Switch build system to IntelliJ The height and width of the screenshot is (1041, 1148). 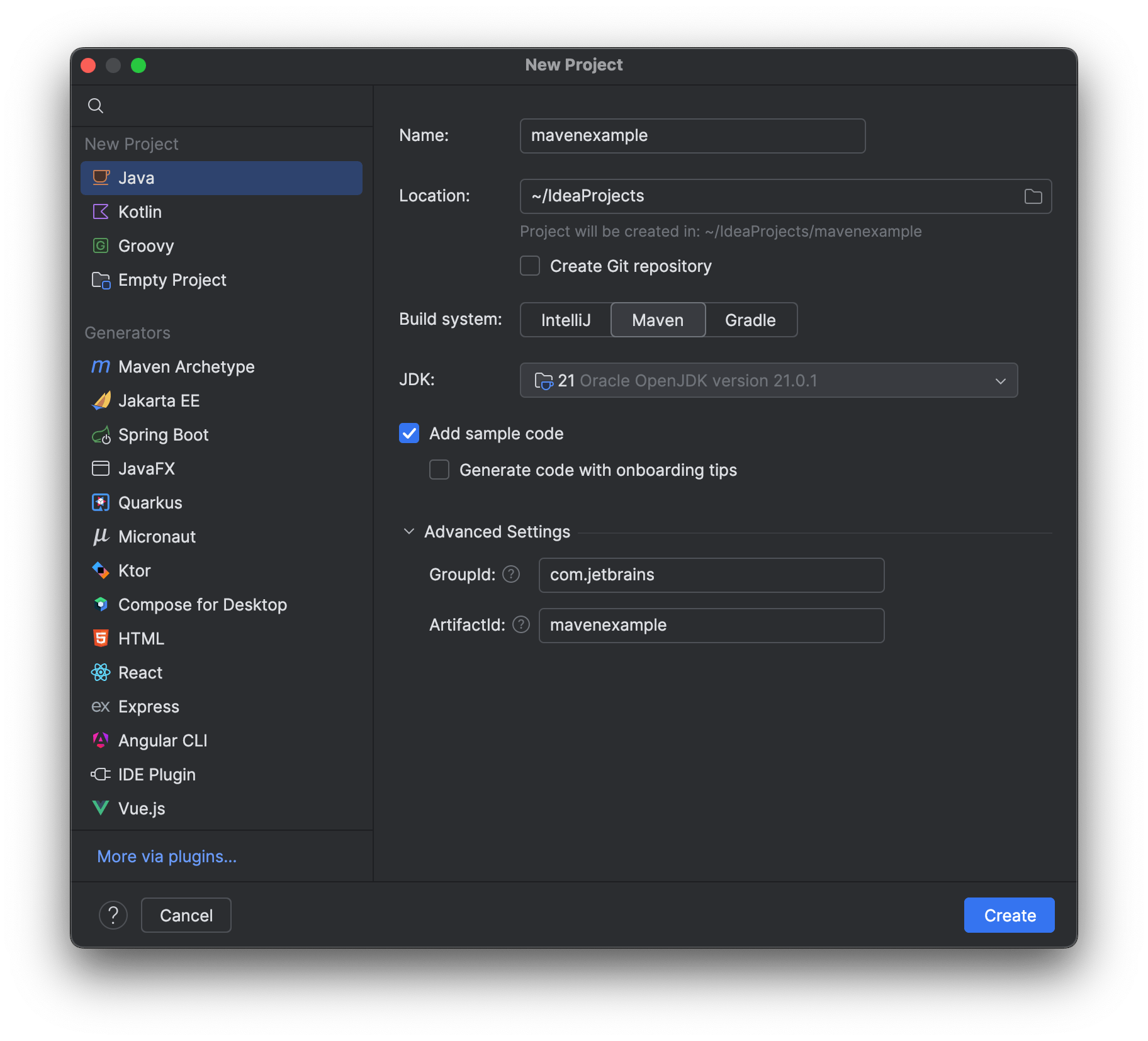[565, 320]
